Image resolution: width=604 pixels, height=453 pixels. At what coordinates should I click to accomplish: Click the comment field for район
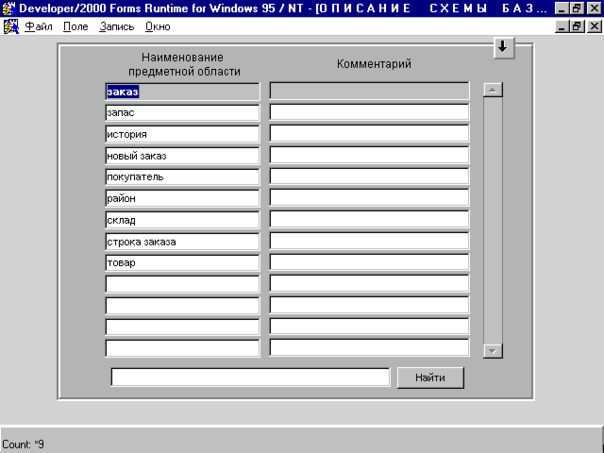pyautogui.click(x=369, y=198)
